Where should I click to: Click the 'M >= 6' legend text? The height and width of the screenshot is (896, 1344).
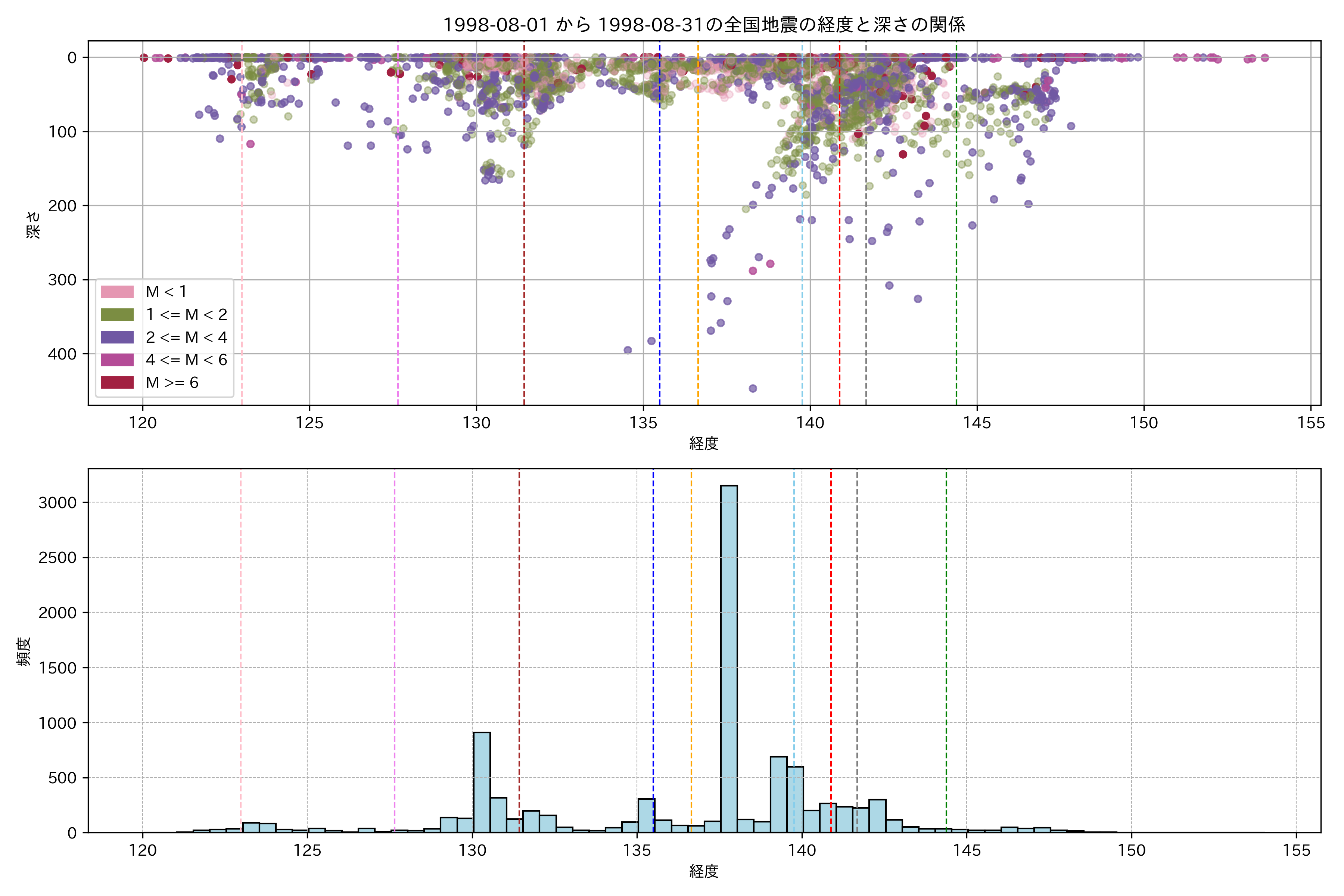172,383
